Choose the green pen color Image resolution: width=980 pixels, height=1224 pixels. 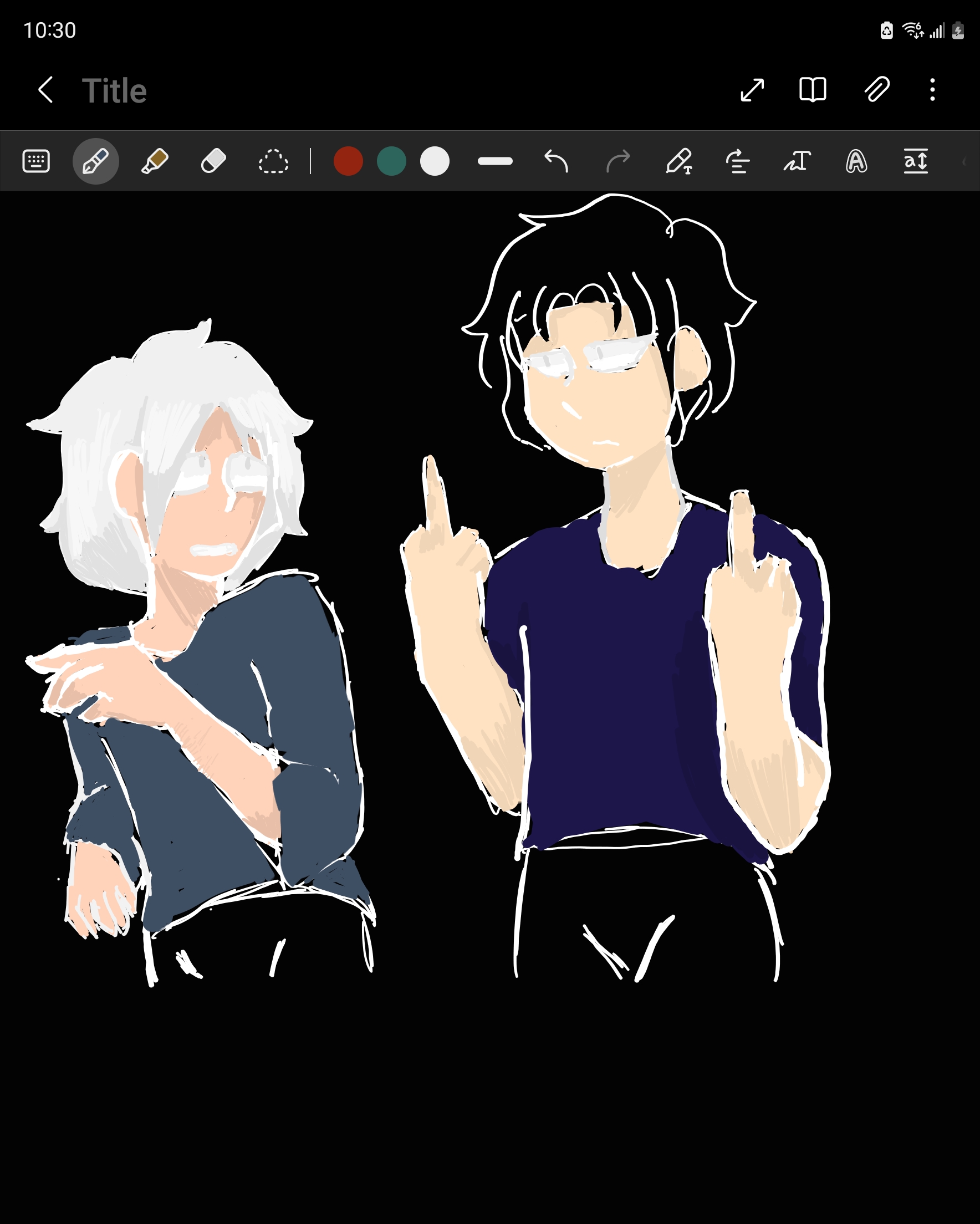(x=391, y=161)
